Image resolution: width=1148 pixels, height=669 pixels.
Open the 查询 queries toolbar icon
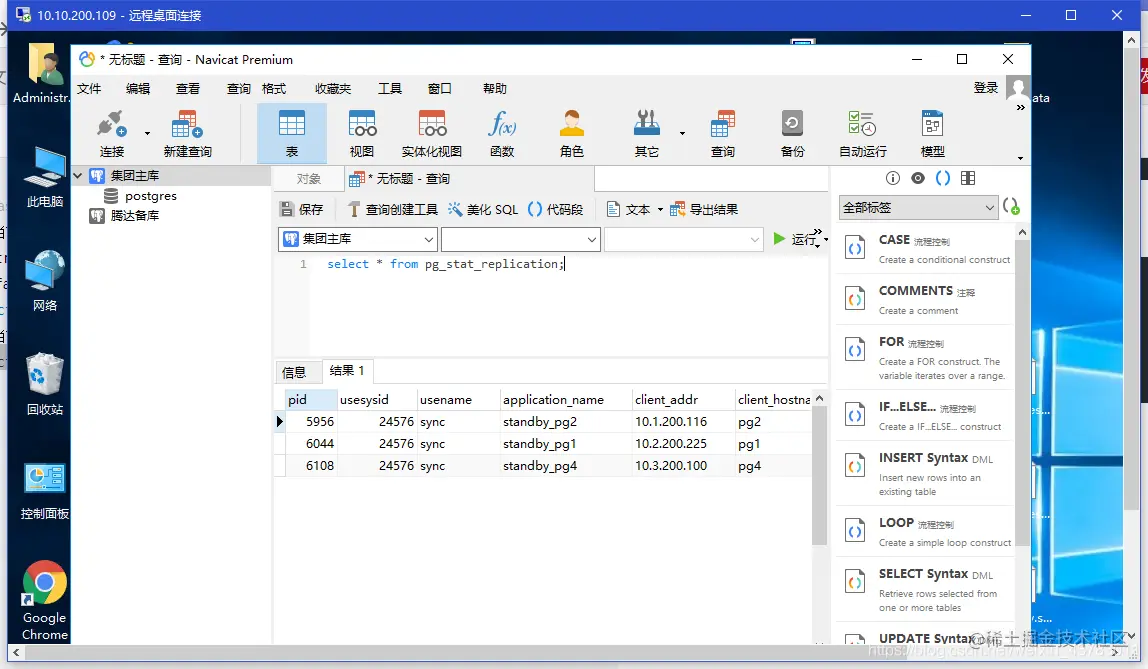pos(723,133)
